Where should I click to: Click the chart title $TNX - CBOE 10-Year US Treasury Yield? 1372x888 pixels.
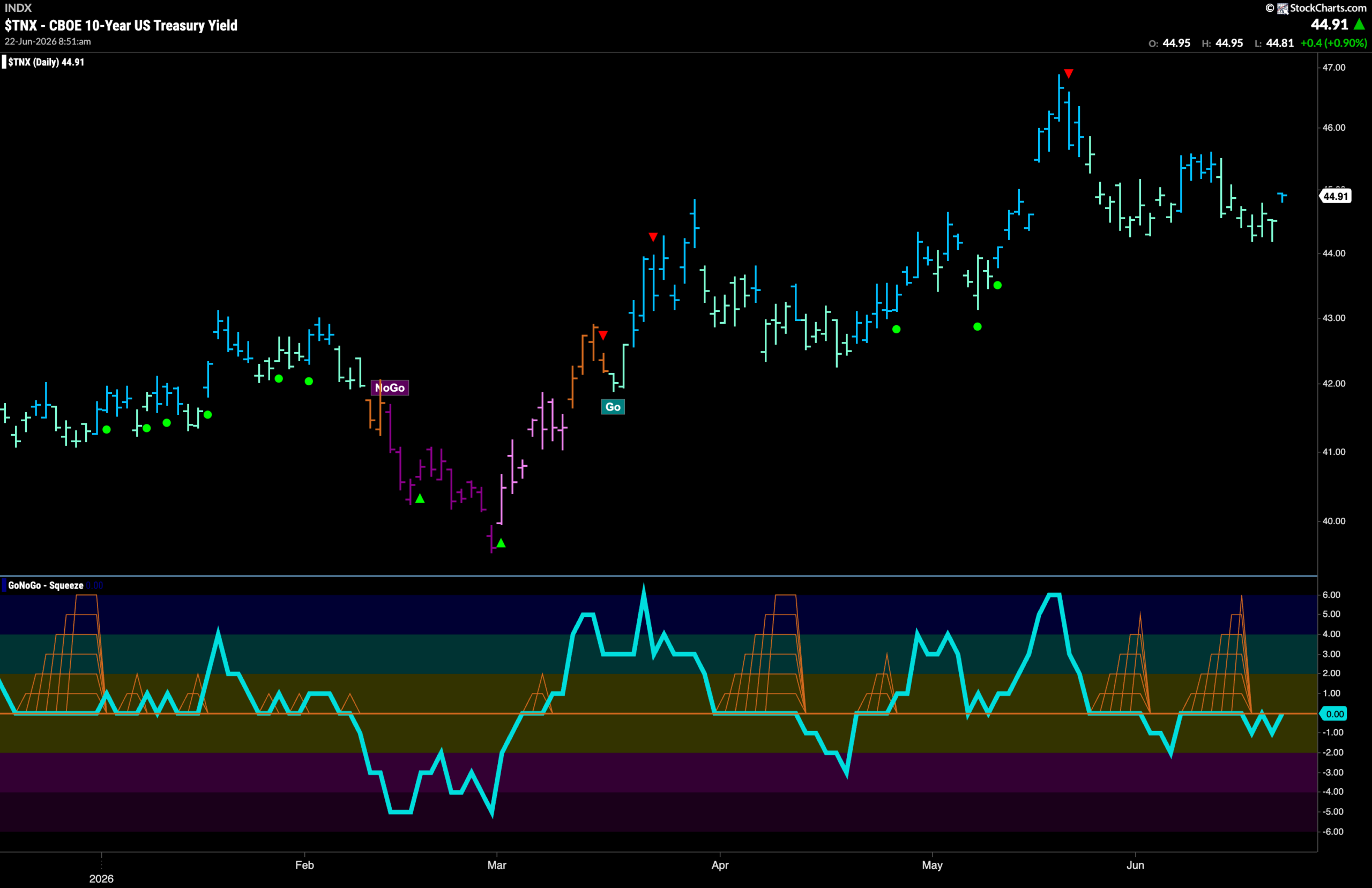121,25
